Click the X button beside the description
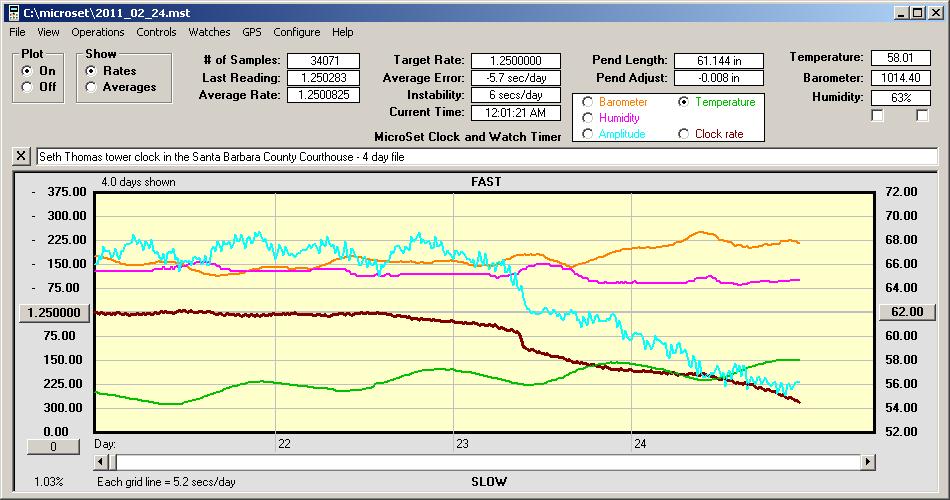Image resolution: width=950 pixels, height=500 pixels. 21,156
